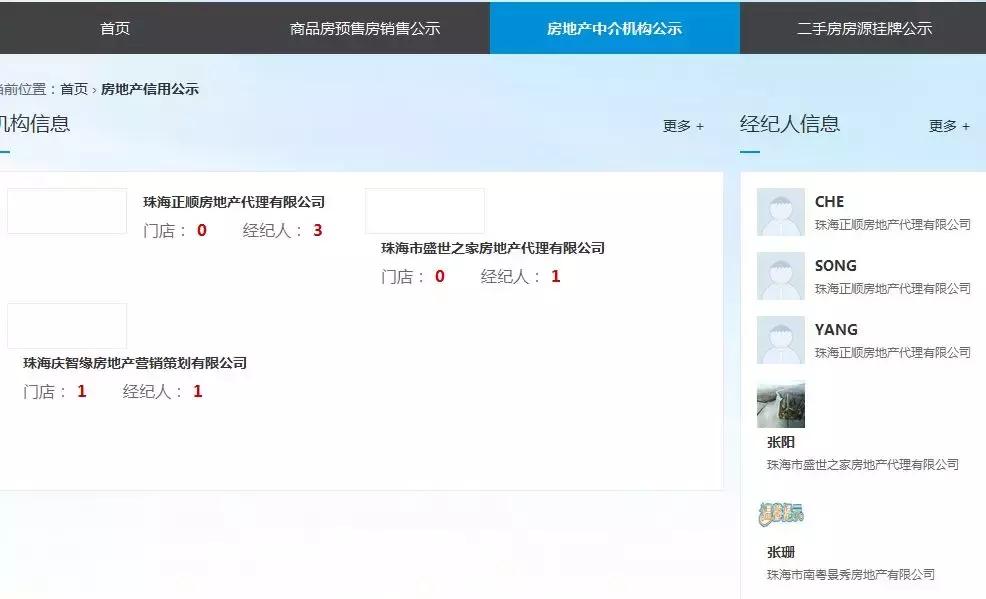The height and width of the screenshot is (599, 986).
Task: Switch to the 首页 tab
Action: (112, 28)
